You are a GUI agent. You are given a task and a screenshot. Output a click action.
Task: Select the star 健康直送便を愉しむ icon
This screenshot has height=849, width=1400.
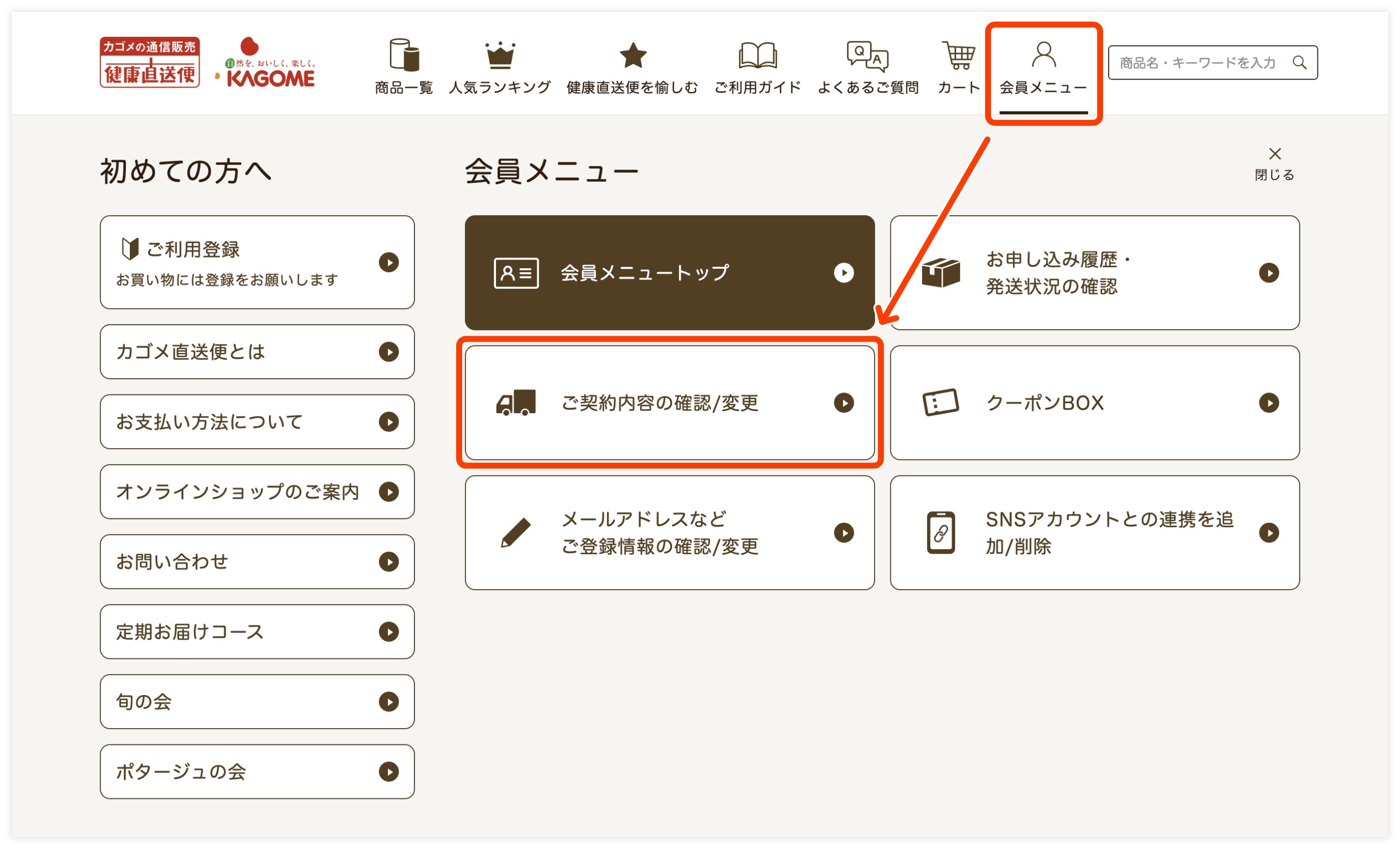click(x=632, y=56)
